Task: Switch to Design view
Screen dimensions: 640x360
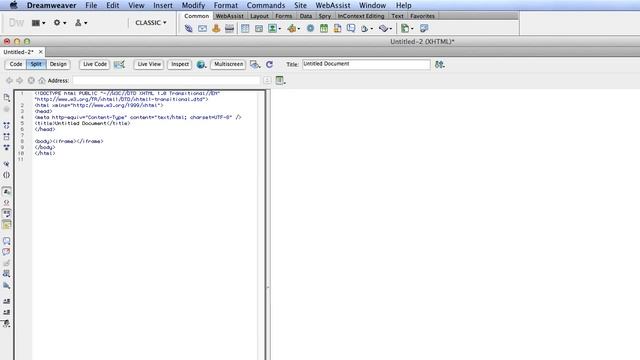Action: click(x=58, y=64)
